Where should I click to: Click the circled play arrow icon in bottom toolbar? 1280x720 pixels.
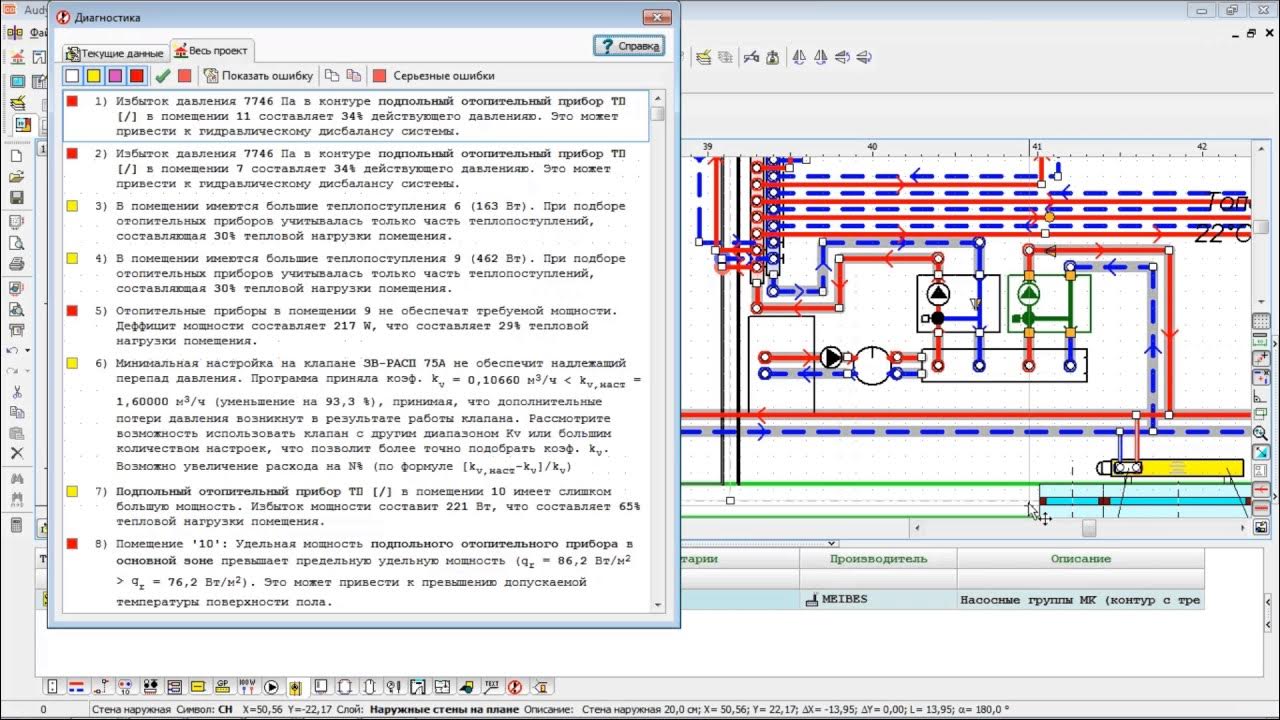271,687
